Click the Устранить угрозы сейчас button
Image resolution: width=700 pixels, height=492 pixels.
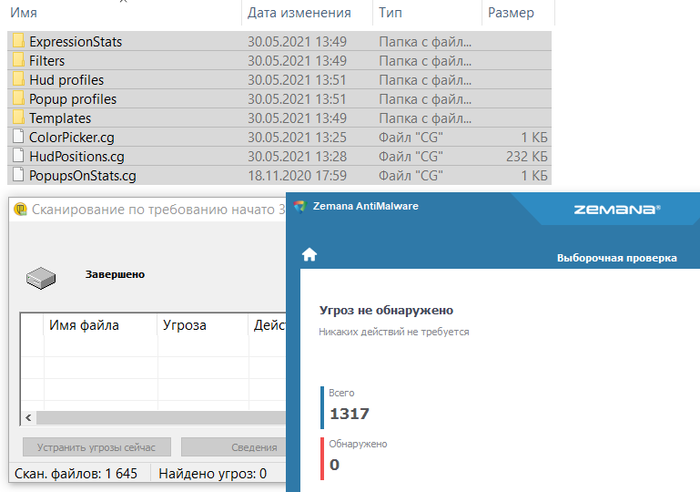pos(96,447)
